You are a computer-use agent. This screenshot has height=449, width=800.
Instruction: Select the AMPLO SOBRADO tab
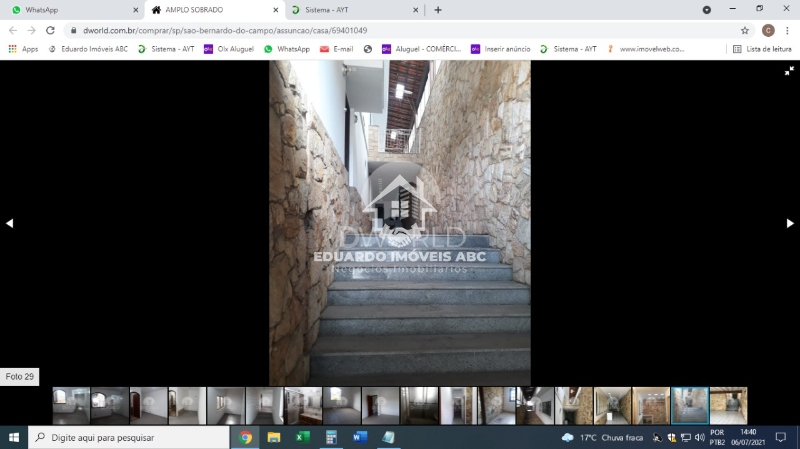[x=212, y=10]
